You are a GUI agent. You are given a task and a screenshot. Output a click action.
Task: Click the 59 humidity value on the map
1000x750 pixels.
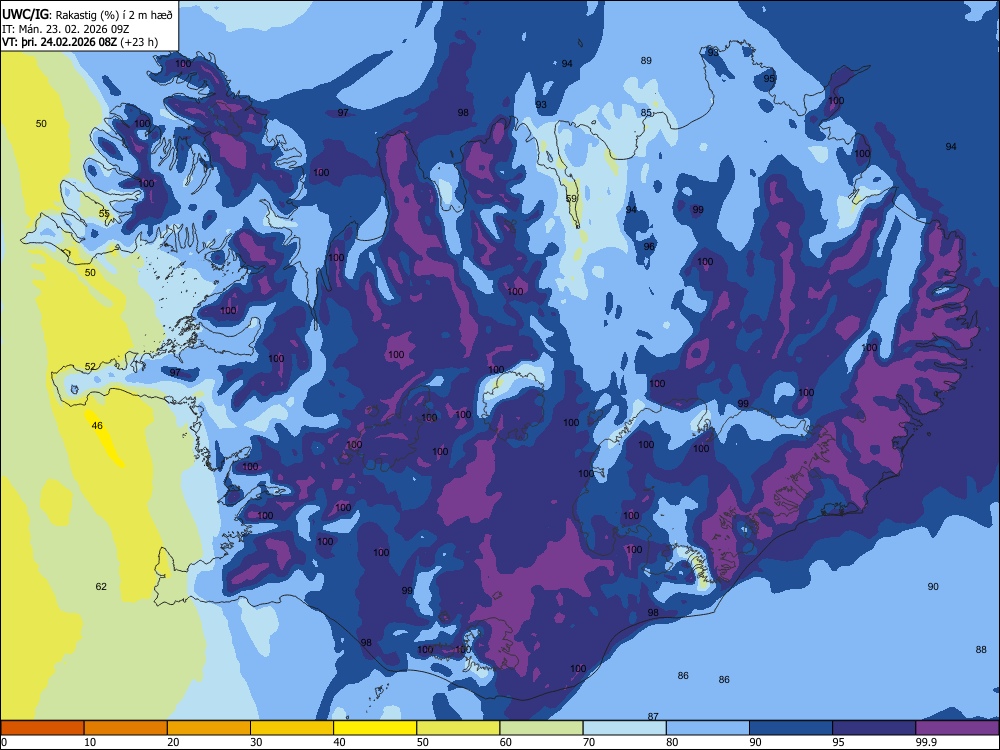coord(571,198)
